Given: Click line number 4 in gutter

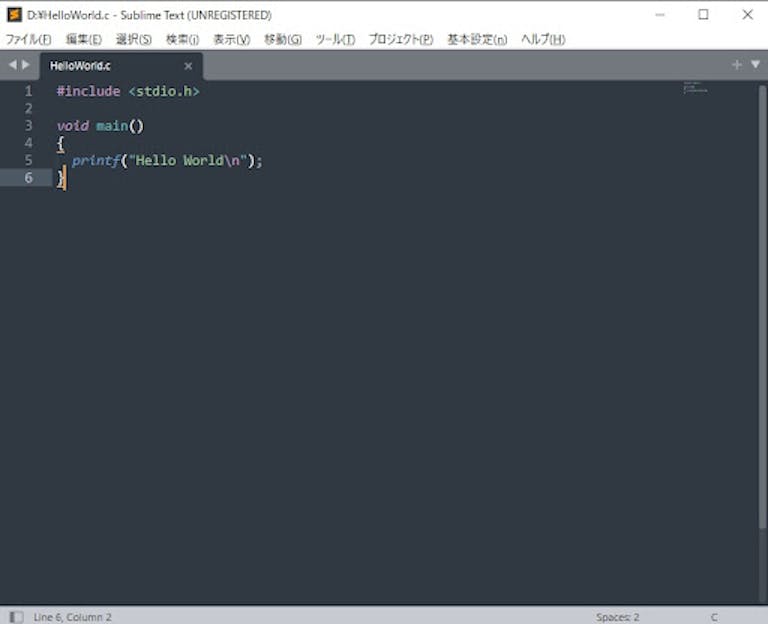Looking at the screenshot, I should 28,143.
